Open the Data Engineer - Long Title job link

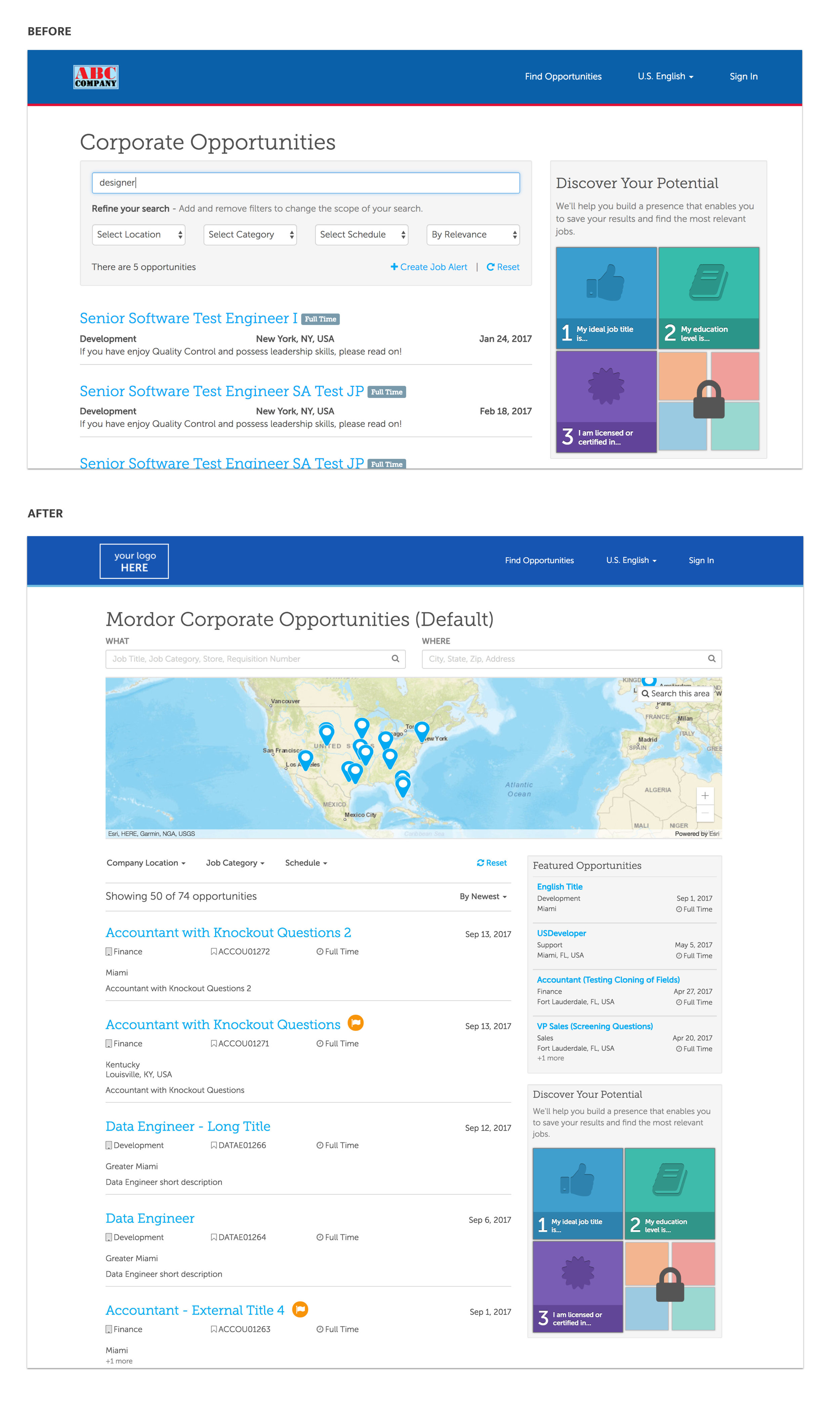tap(188, 1126)
